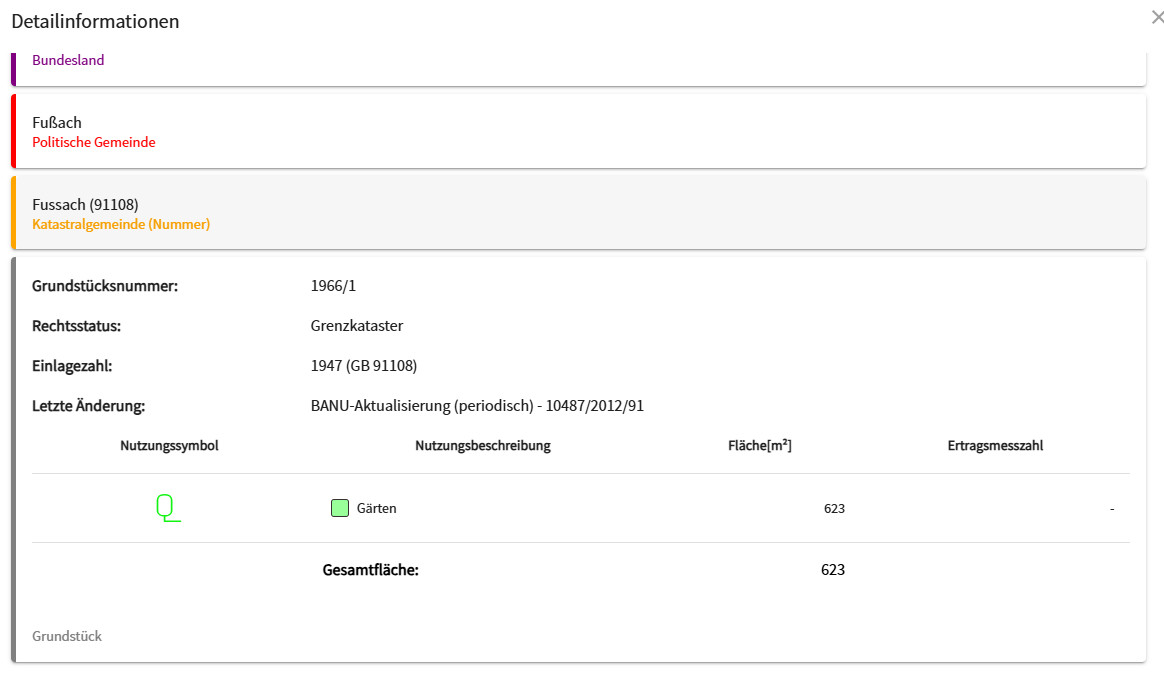Viewport: 1164px width, 675px height.
Task: Click the Gärten usage description text
Action: [376, 509]
